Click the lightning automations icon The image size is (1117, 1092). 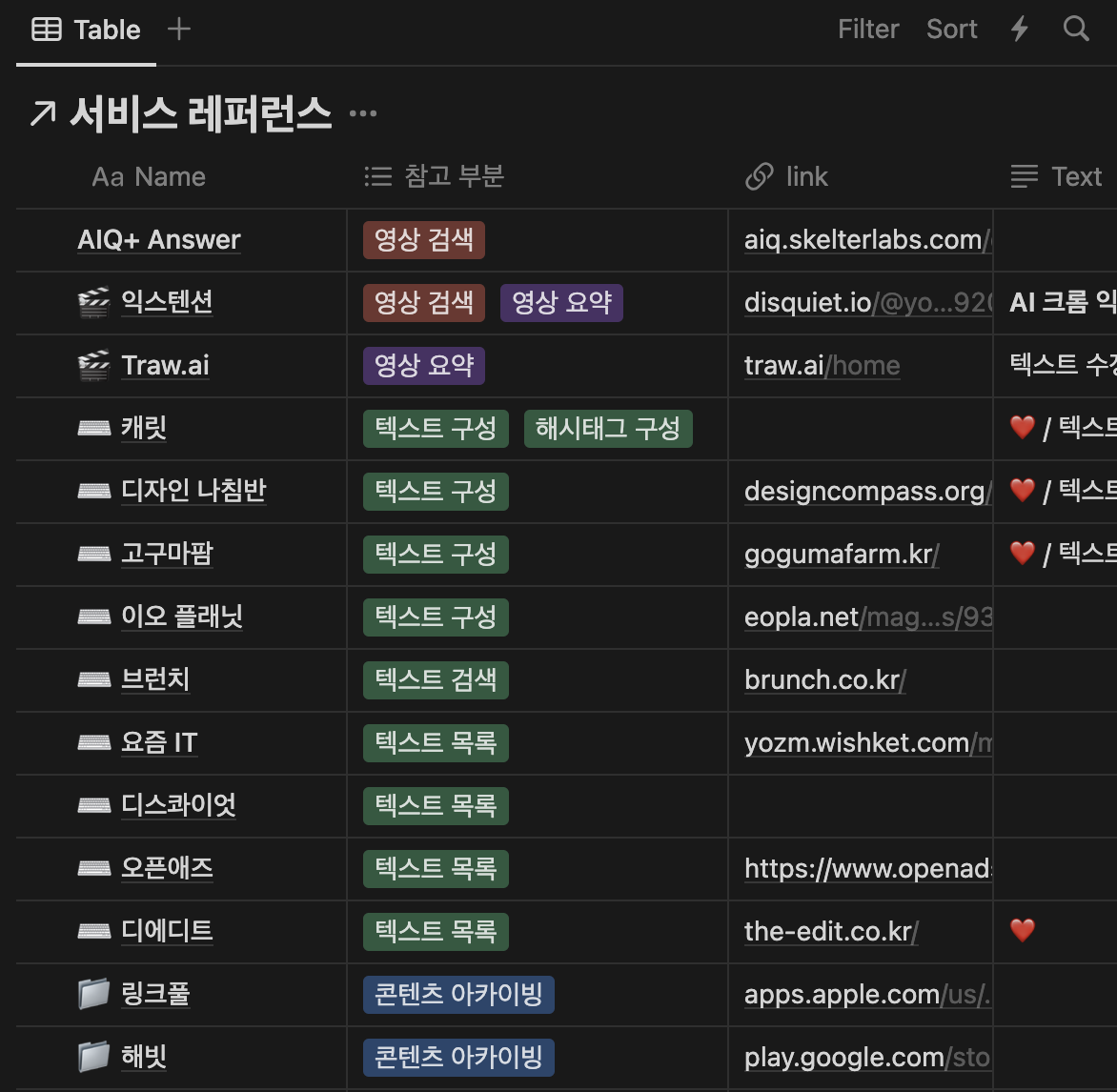(x=1020, y=30)
